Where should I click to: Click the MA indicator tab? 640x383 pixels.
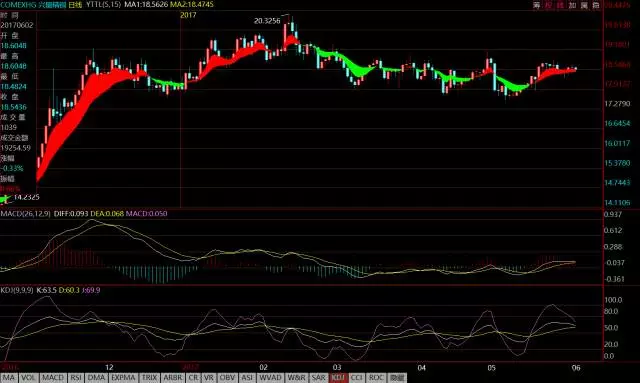(9, 378)
